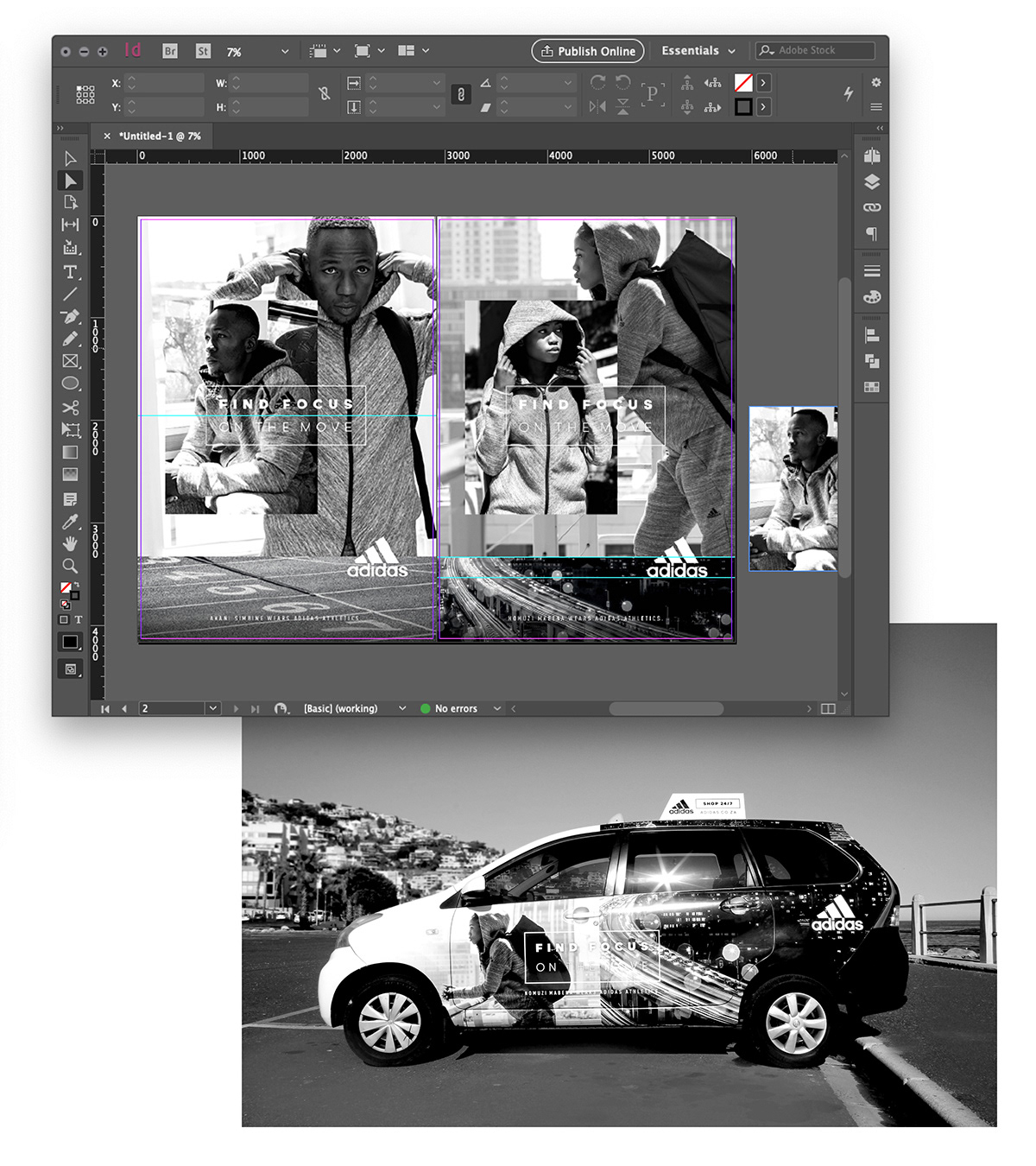Select the Pencil tool
The width and height of the screenshot is (1036, 1166).
click(71, 339)
